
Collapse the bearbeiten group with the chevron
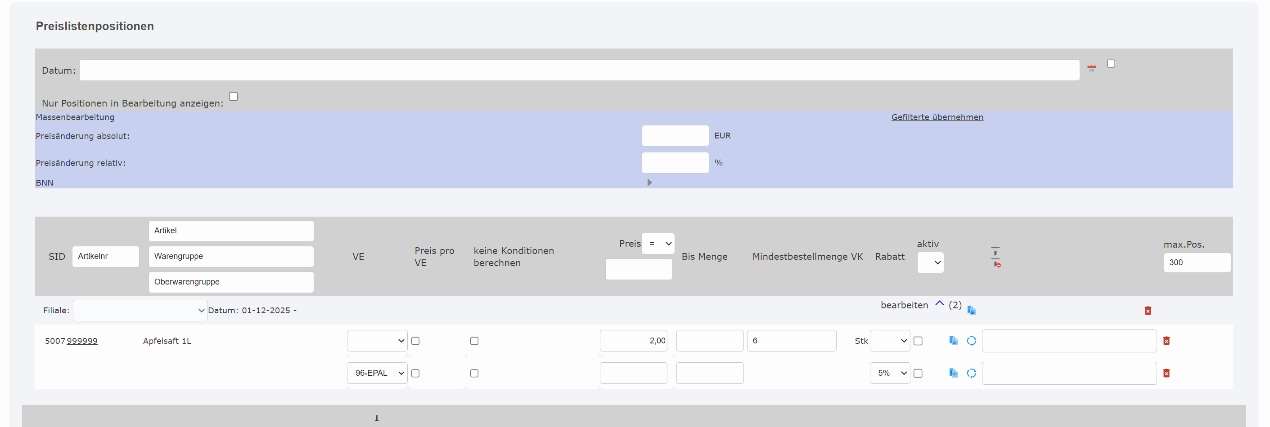939,305
